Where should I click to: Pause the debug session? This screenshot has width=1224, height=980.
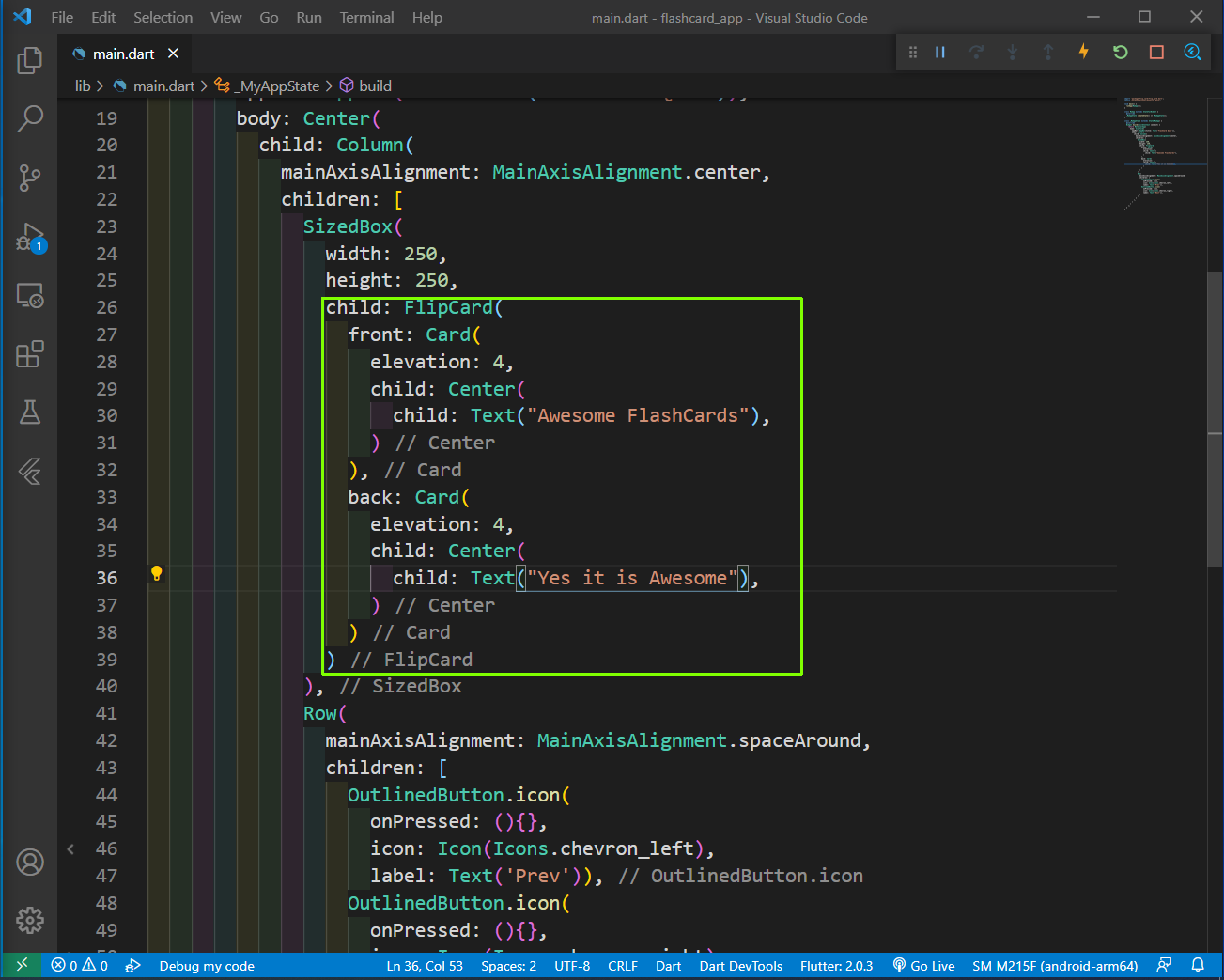(x=939, y=52)
